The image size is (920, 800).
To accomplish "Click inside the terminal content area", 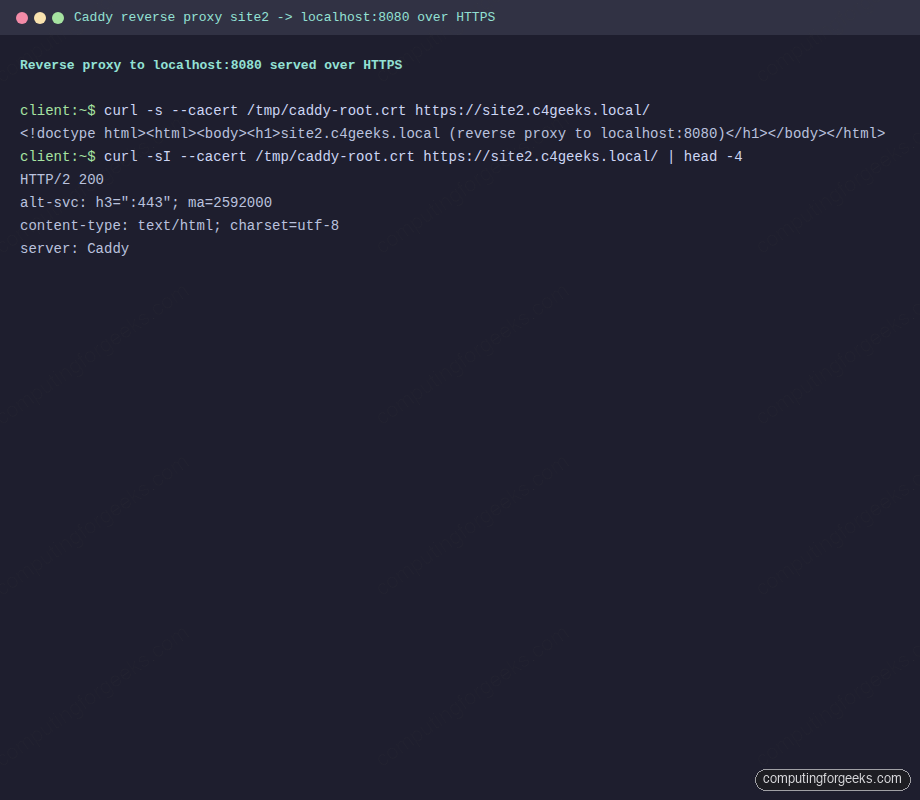I will click(x=460, y=450).
